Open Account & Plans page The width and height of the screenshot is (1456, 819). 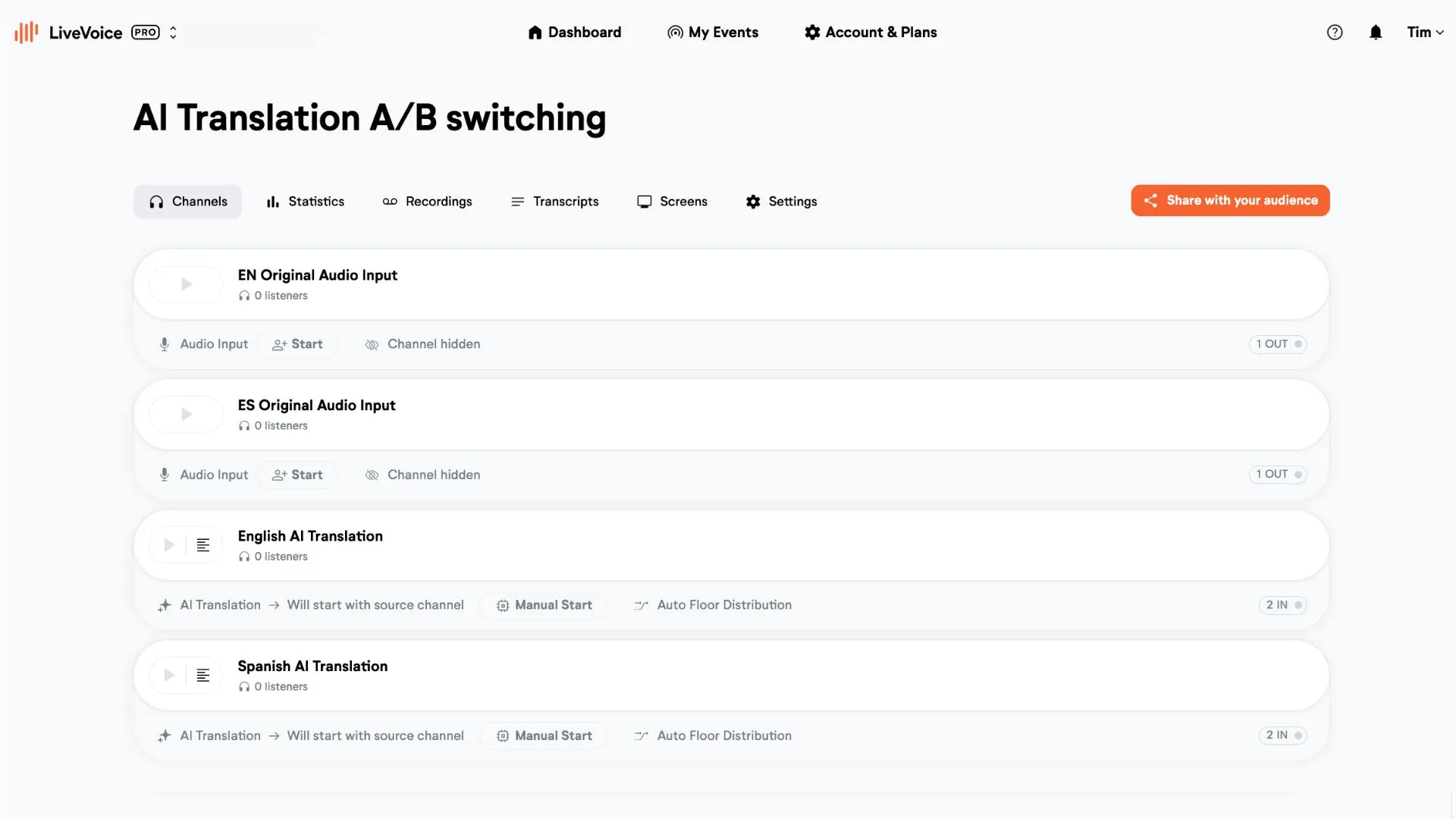(871, 32)
